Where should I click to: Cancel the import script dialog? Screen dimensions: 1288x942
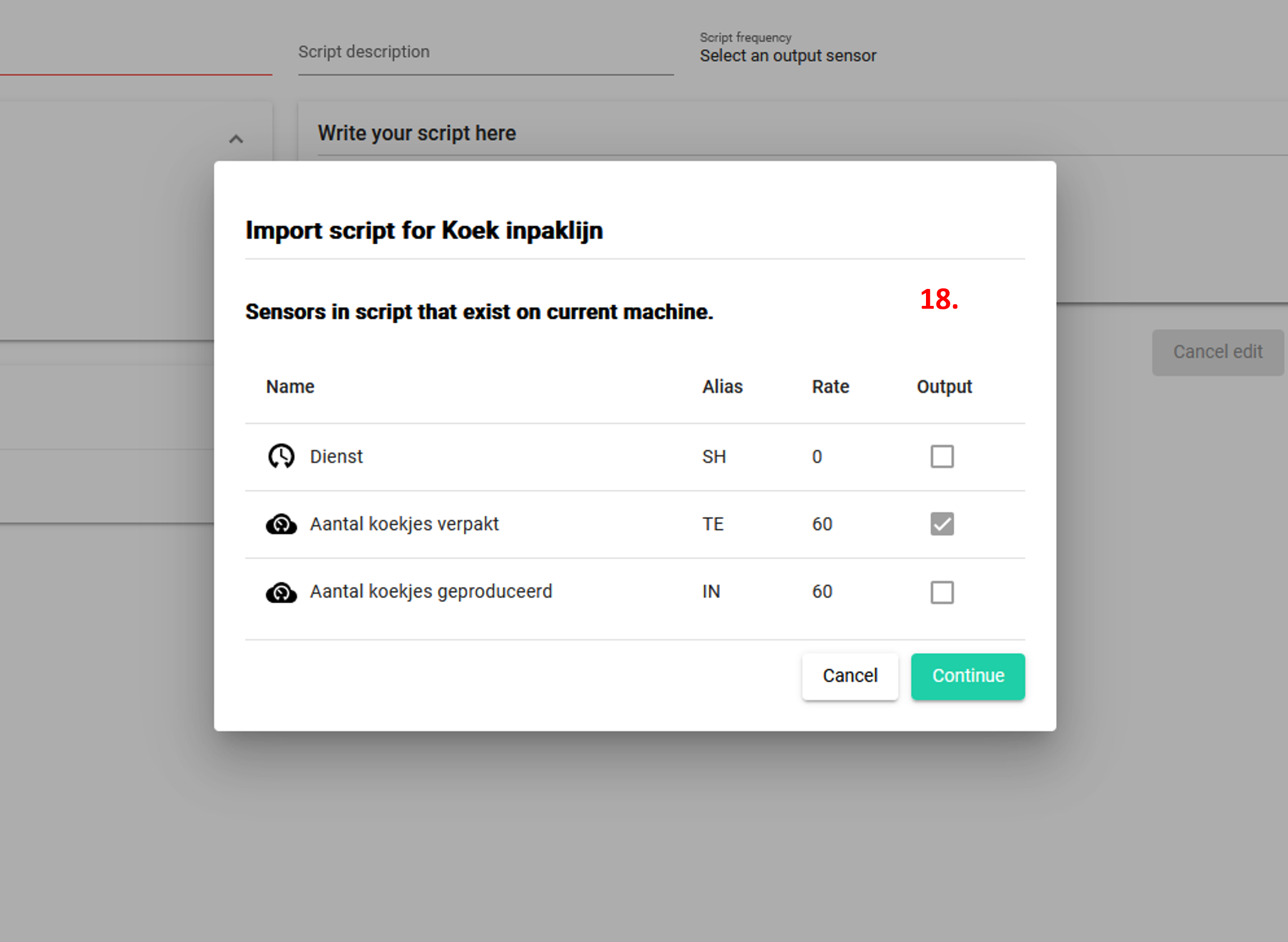850,676
